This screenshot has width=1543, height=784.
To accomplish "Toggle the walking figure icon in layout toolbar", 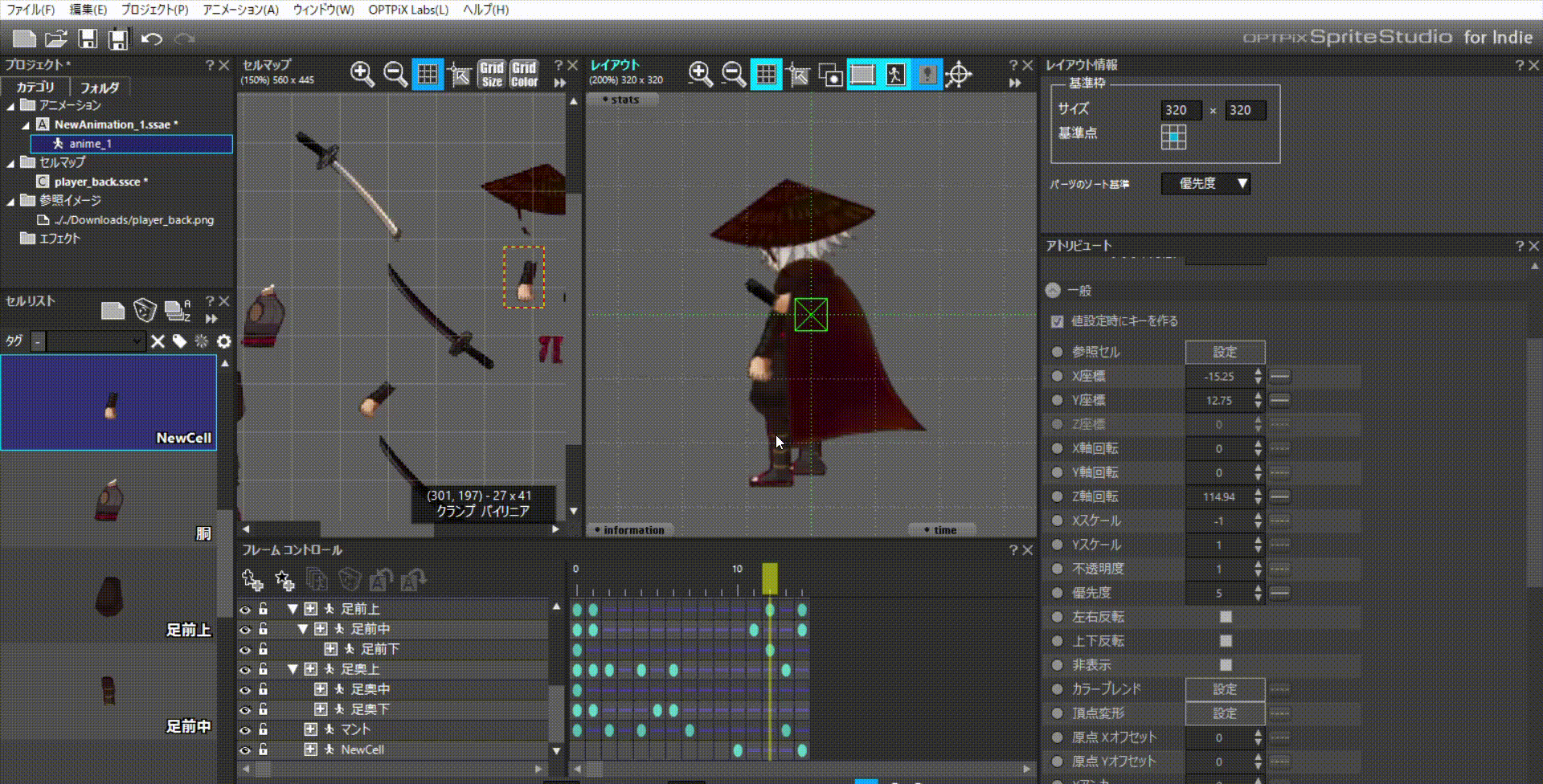I will pos(894,75).
